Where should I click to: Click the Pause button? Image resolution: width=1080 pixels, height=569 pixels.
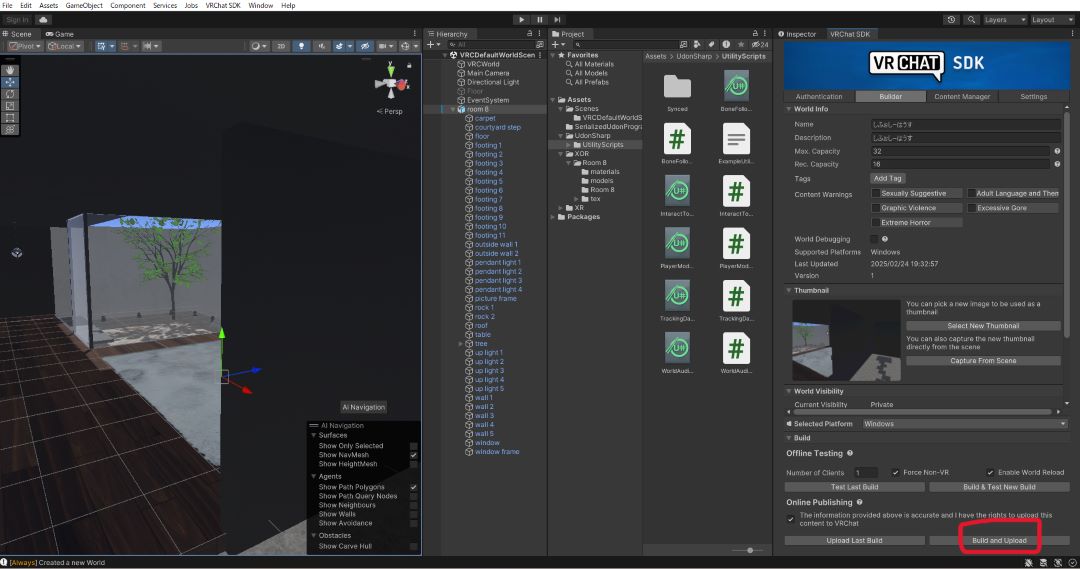point(539,20)
